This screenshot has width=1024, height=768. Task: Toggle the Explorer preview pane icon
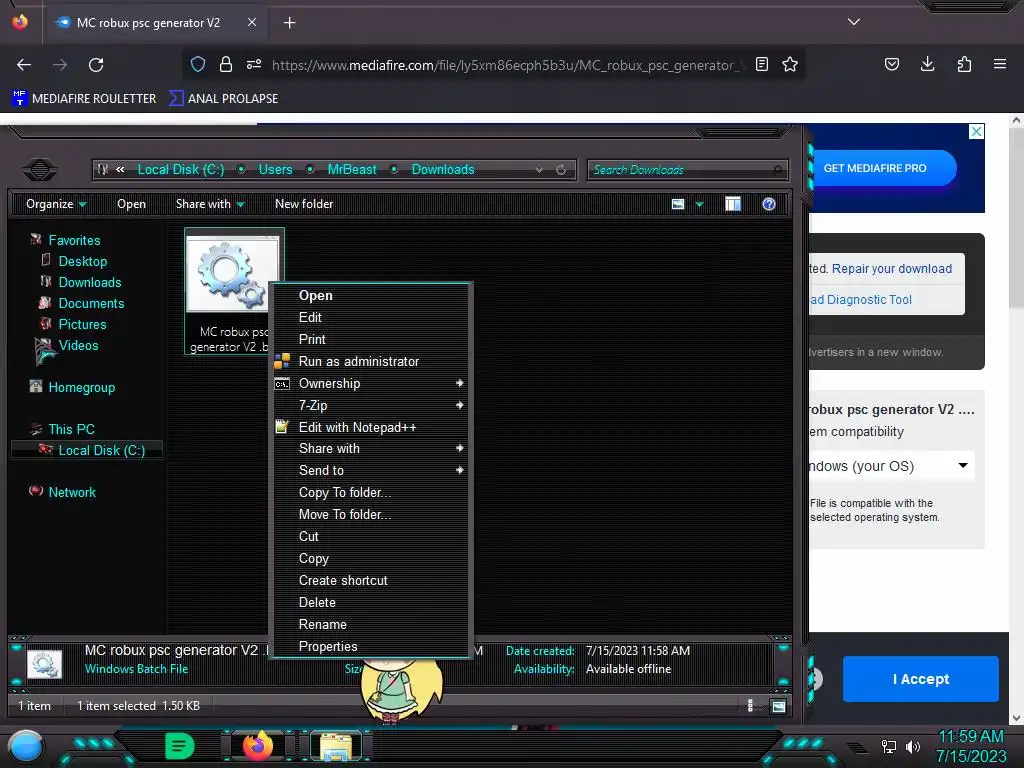[x=733, y=204]
